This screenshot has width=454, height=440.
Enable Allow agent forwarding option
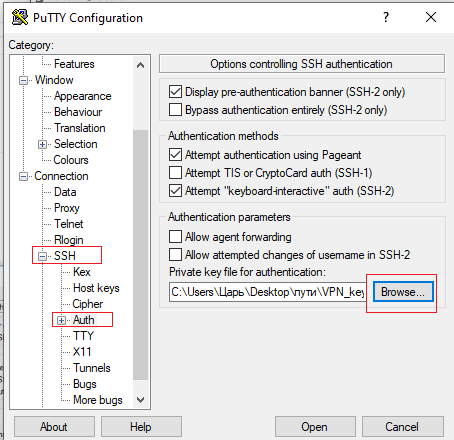click(x=175, y=237)
